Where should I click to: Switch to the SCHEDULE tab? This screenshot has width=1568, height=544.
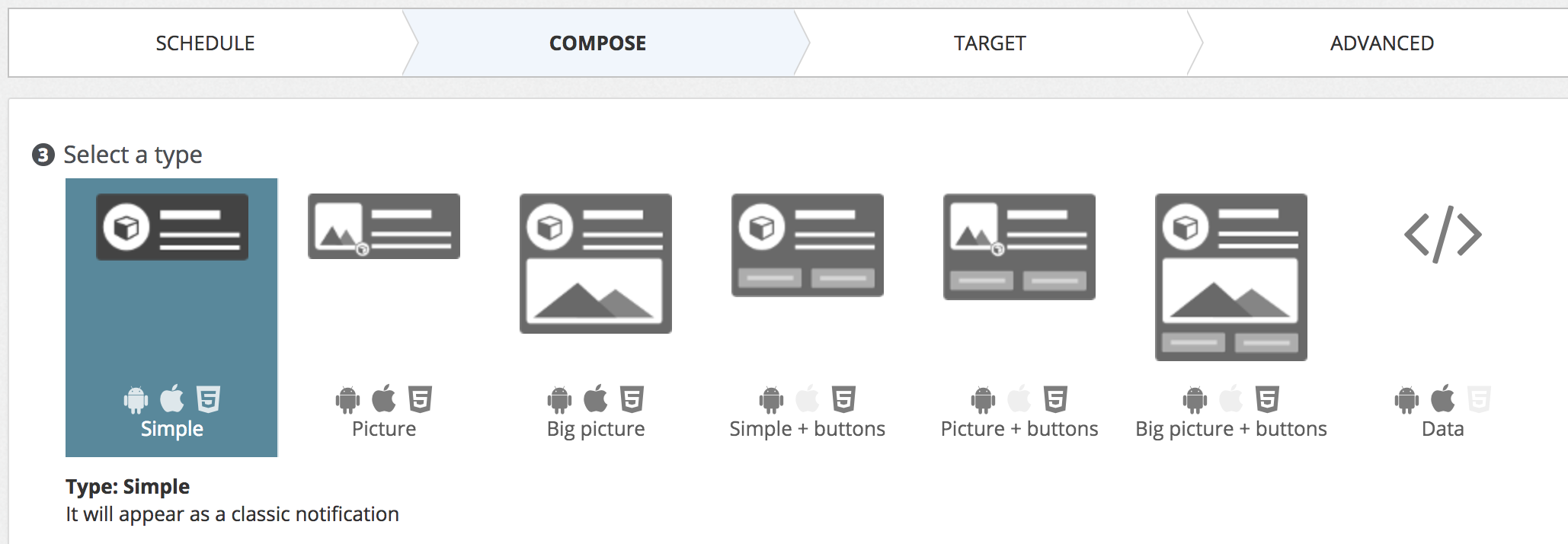pyautogui.click(x=204, y=43)
